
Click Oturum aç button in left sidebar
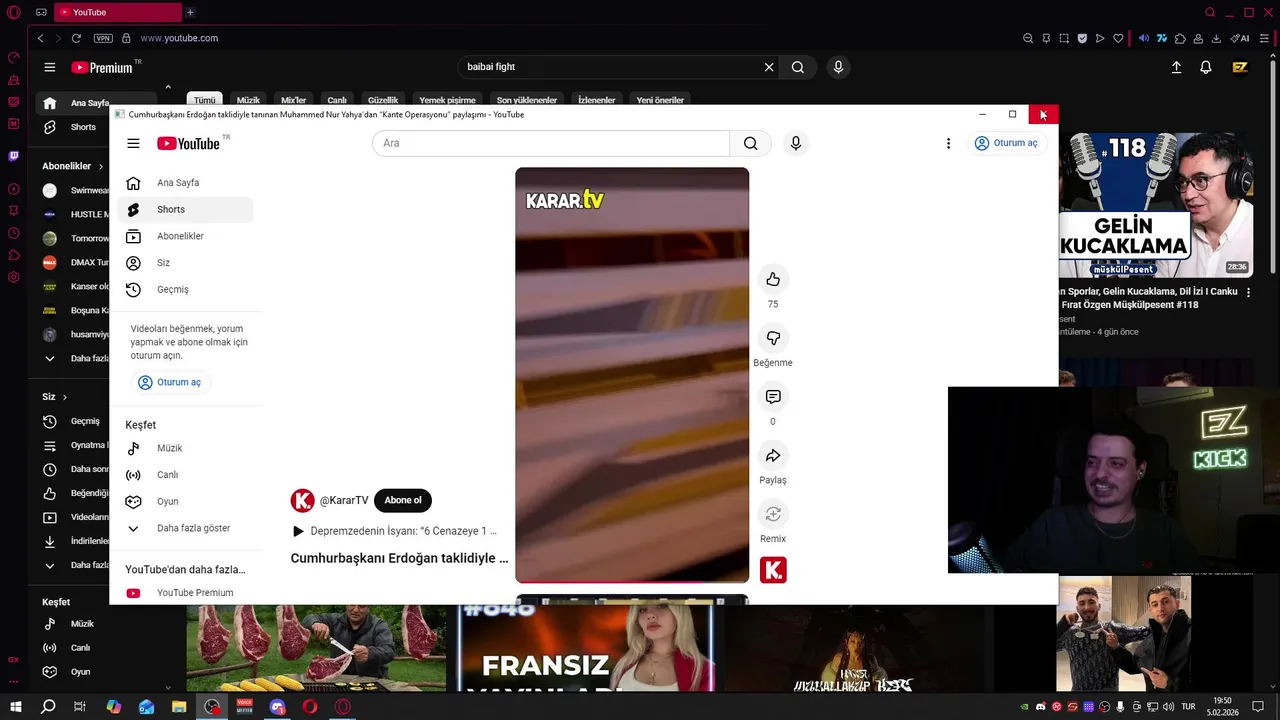[169, 382]
